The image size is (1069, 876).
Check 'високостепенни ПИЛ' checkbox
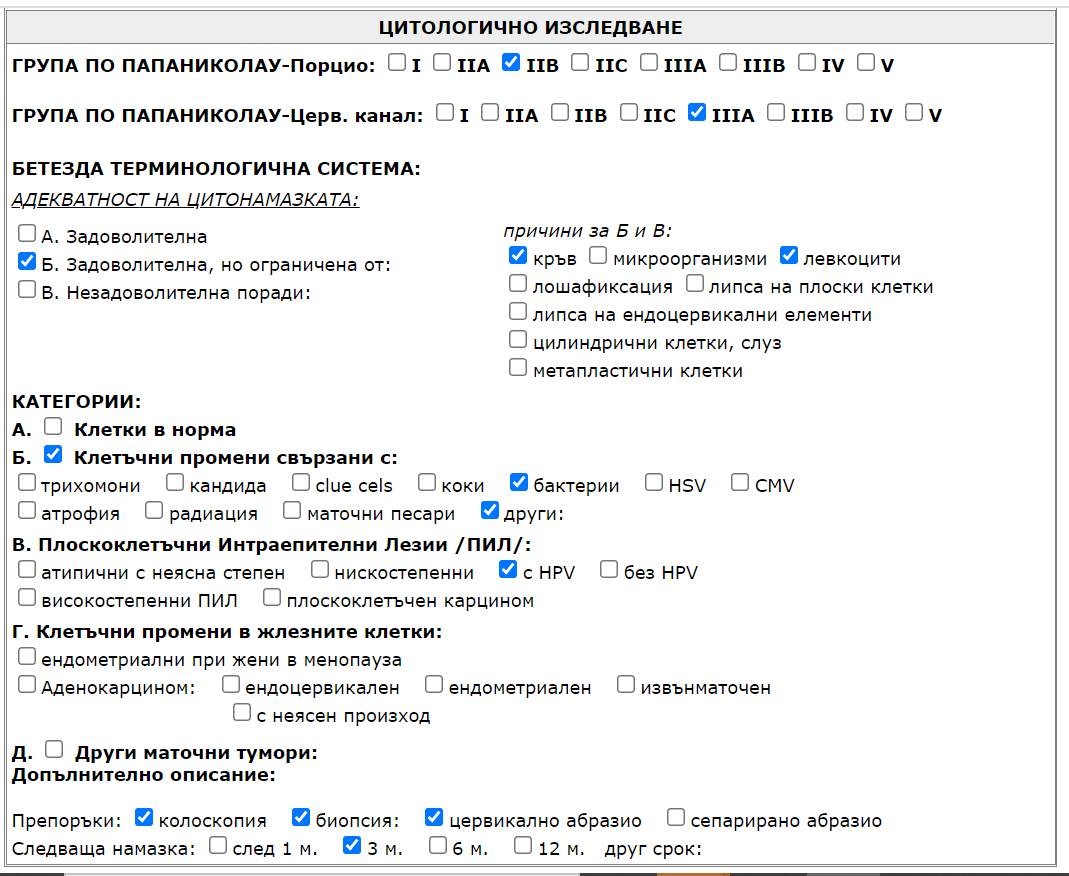click(27, 598)
